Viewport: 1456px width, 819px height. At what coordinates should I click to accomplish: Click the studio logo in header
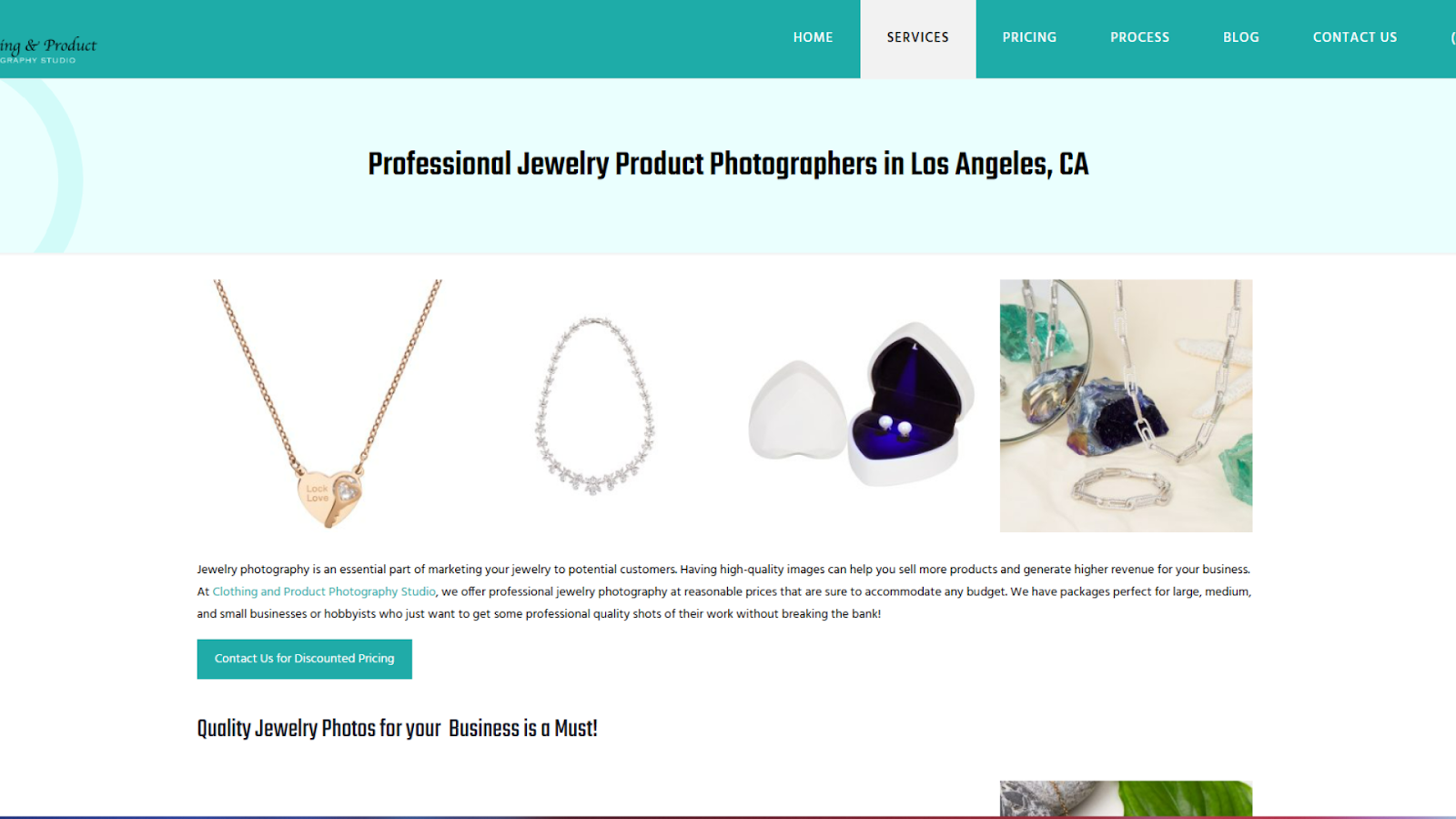[47, 50]
